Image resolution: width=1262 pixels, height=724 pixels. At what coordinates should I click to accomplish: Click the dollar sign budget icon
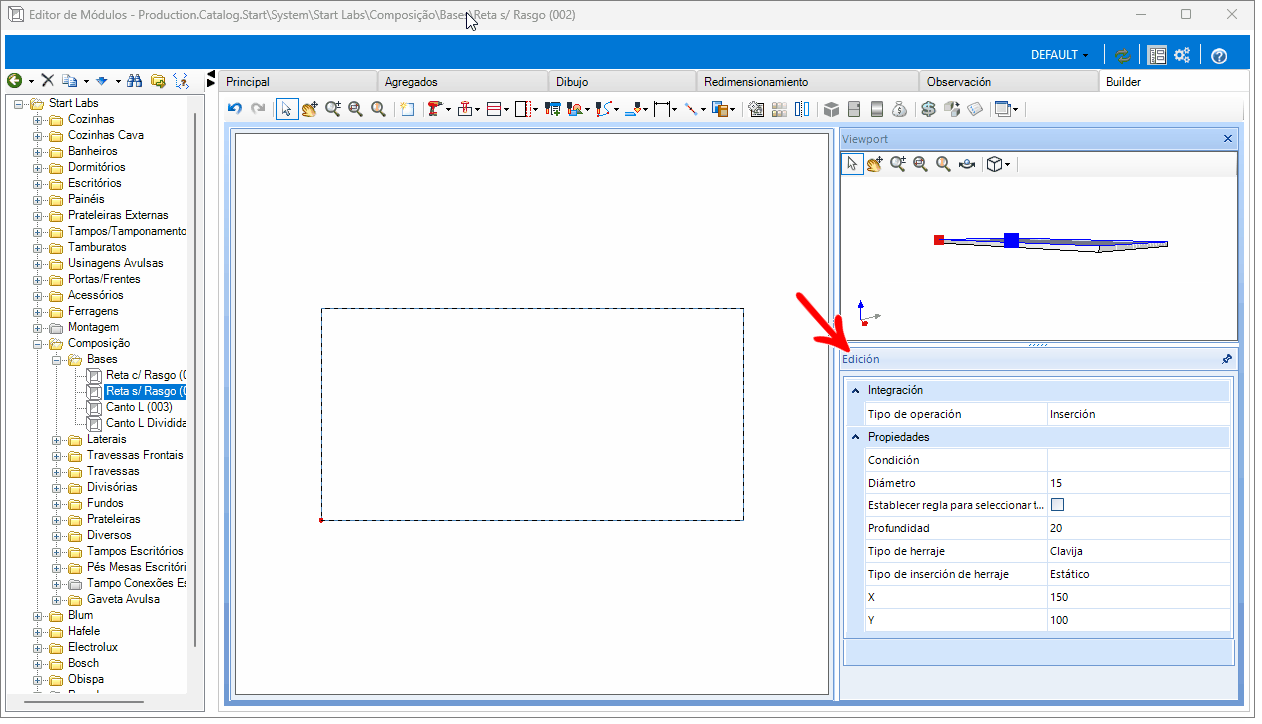click(x=928, y=109)
